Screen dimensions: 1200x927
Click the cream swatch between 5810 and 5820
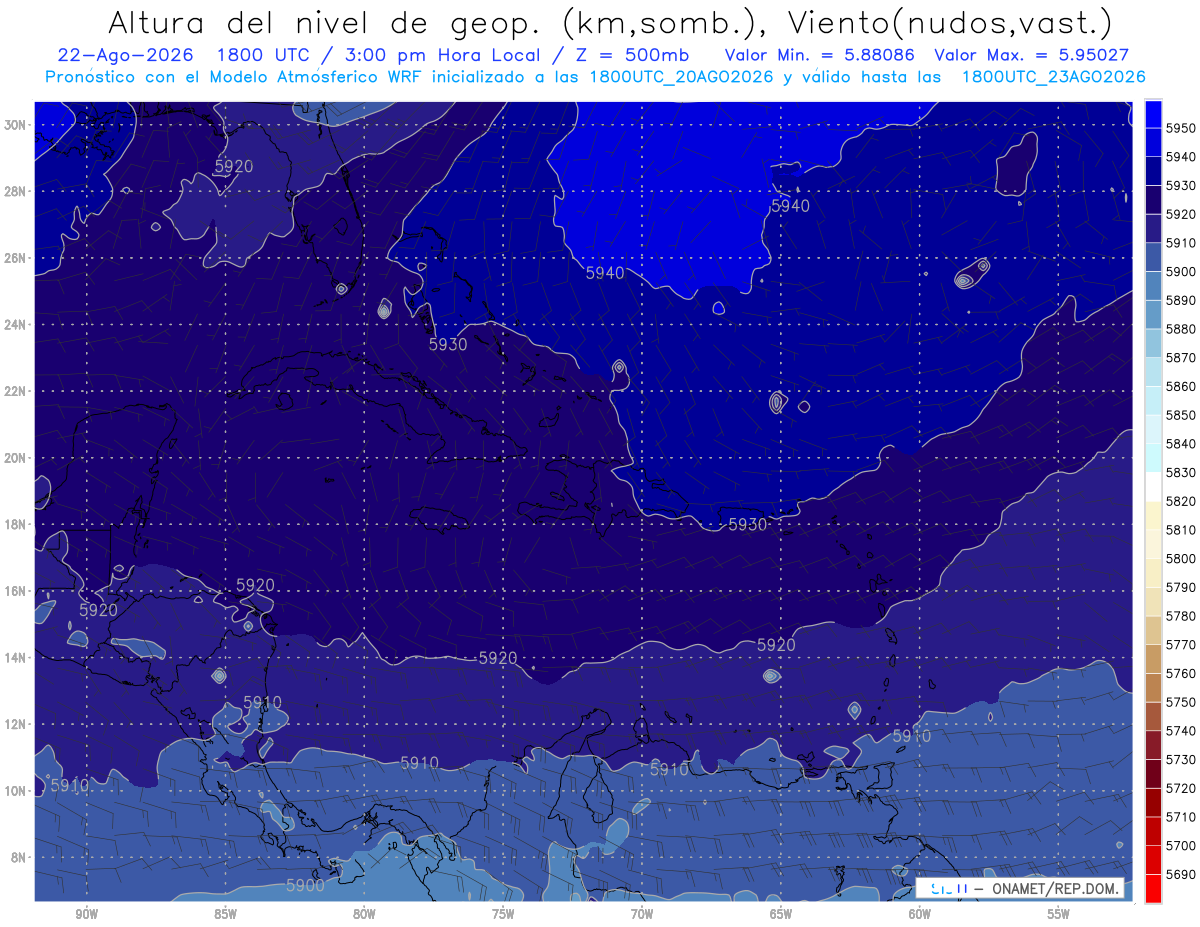point(1153,515)
